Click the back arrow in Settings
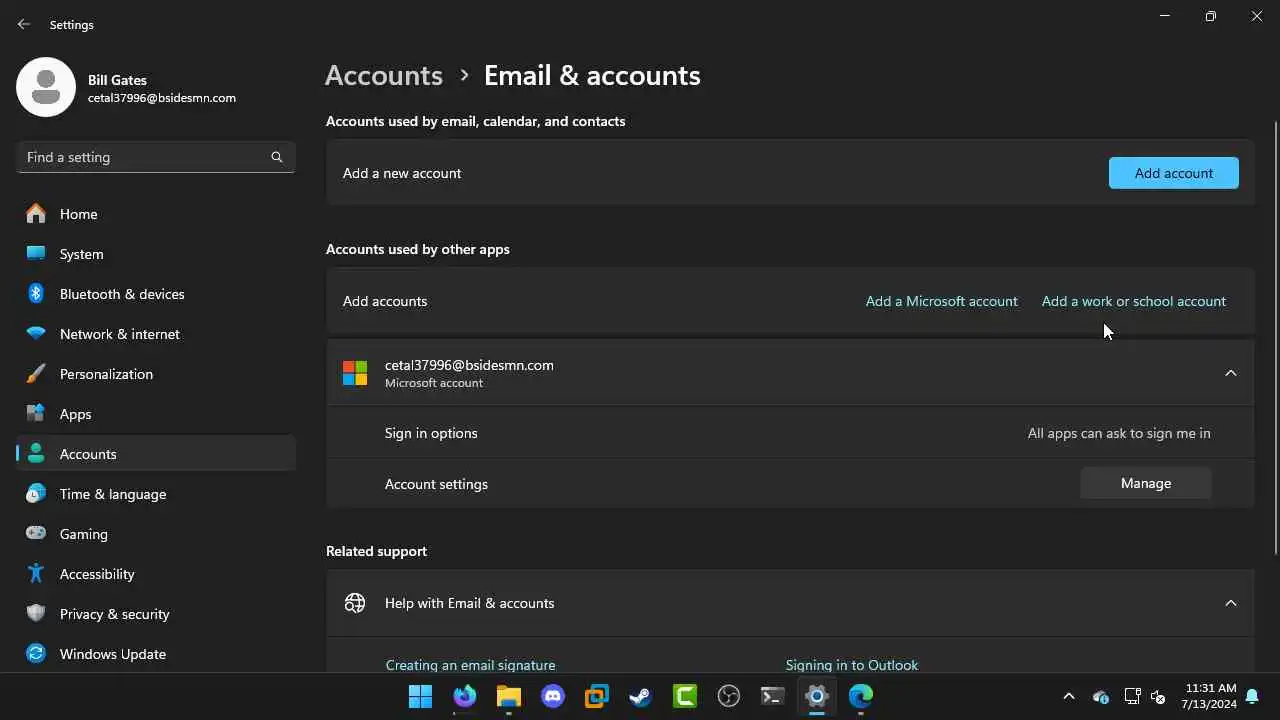Screen dimensions: 1280x720 tap(24, 24)
